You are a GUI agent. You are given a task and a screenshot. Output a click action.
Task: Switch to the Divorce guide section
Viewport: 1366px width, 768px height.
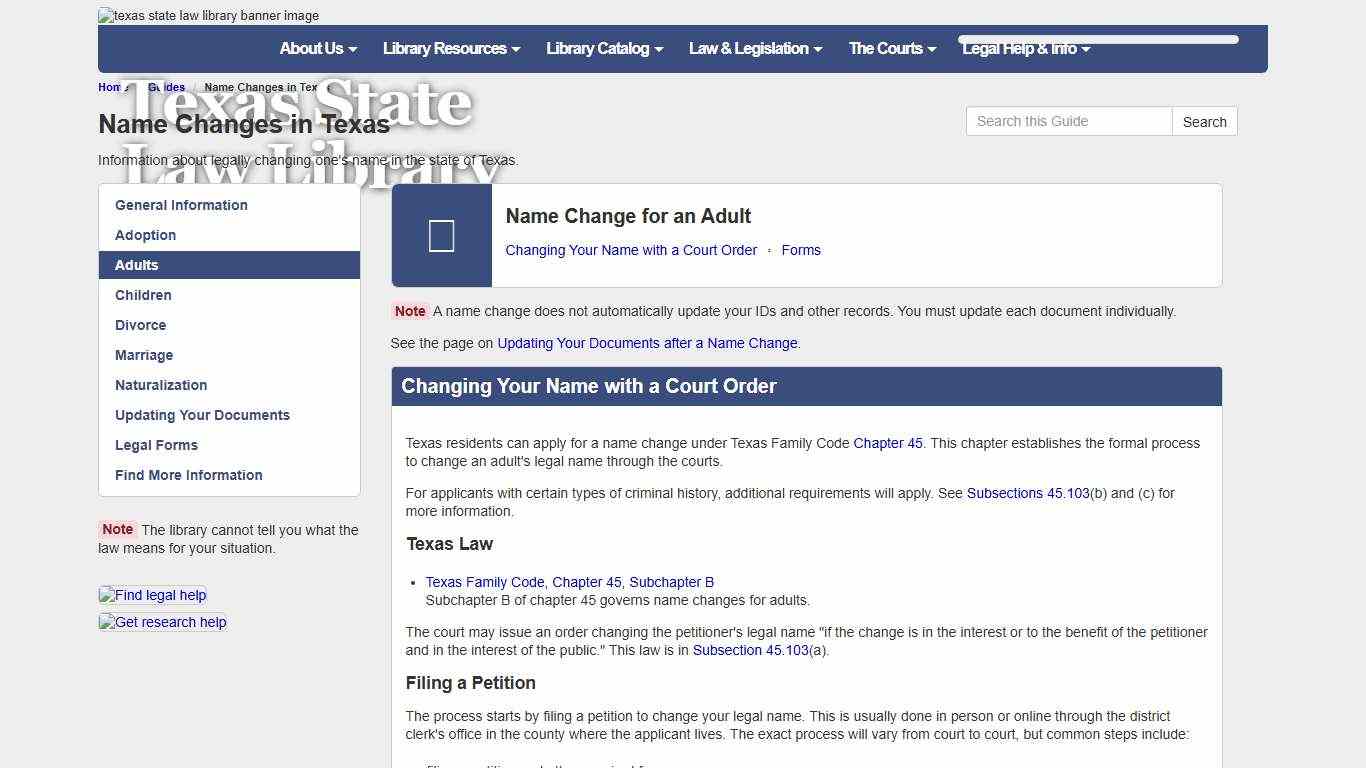click(x=140, y=325)
